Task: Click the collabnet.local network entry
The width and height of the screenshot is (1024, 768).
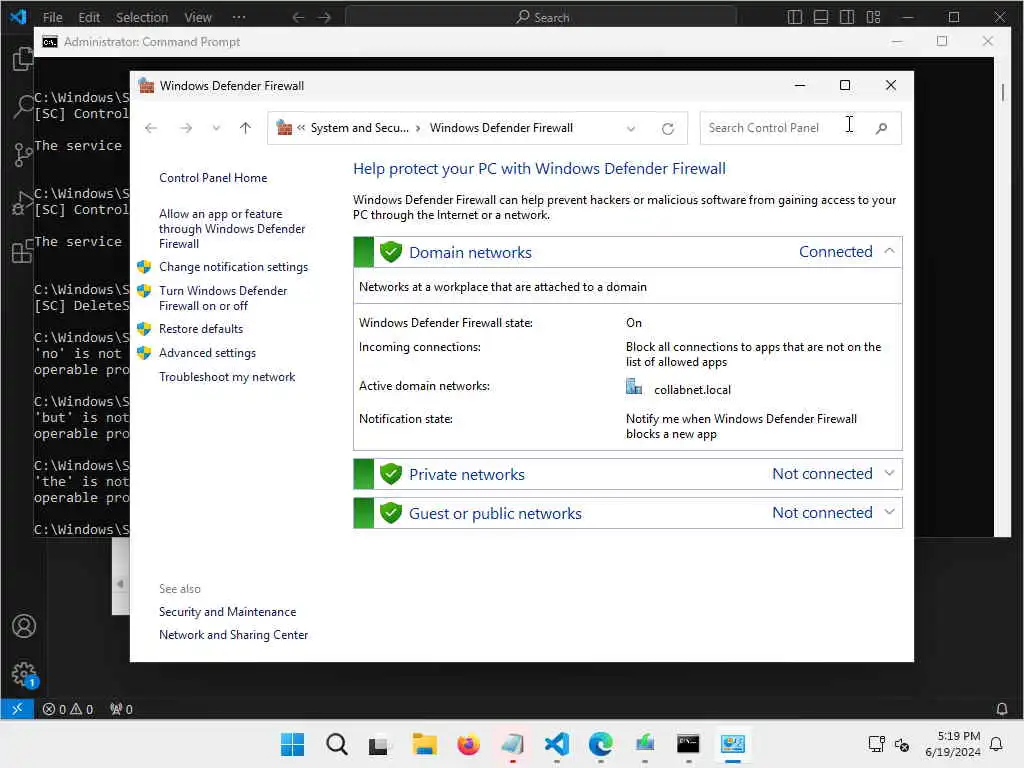Action: [x=692, y=390]
